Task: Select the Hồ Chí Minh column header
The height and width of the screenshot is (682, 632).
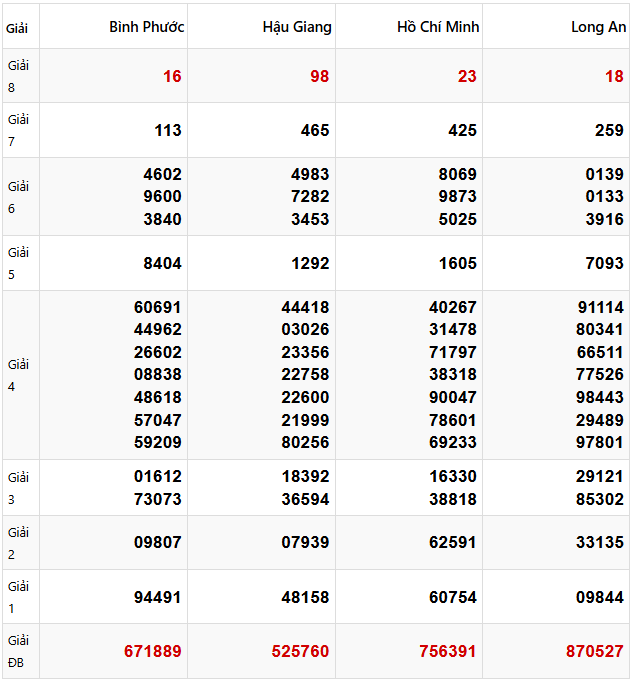Action: tap(438, 27)
